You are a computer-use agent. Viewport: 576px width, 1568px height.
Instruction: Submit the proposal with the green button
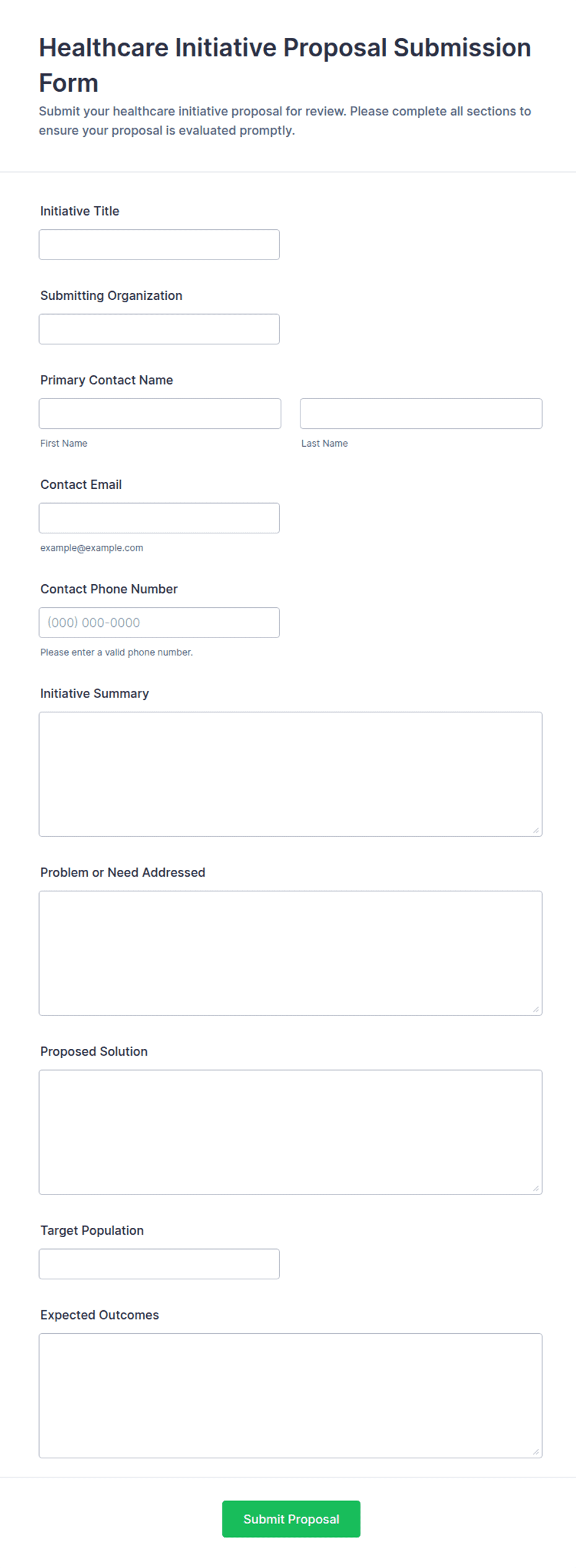[291, 1519]
